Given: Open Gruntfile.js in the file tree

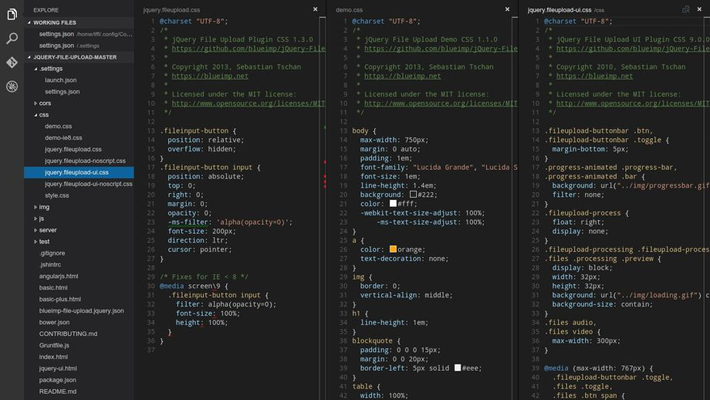Looking at the screenshot, I should coord(54,345).
